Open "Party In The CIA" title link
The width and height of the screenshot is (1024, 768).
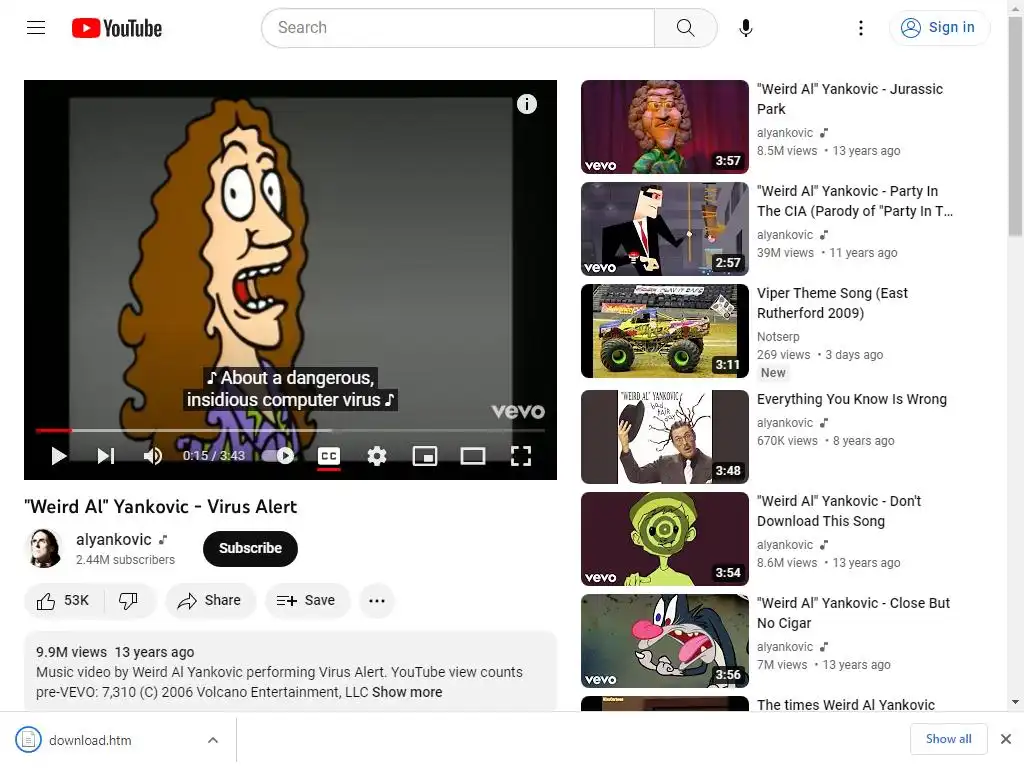[x=854, y=201]
